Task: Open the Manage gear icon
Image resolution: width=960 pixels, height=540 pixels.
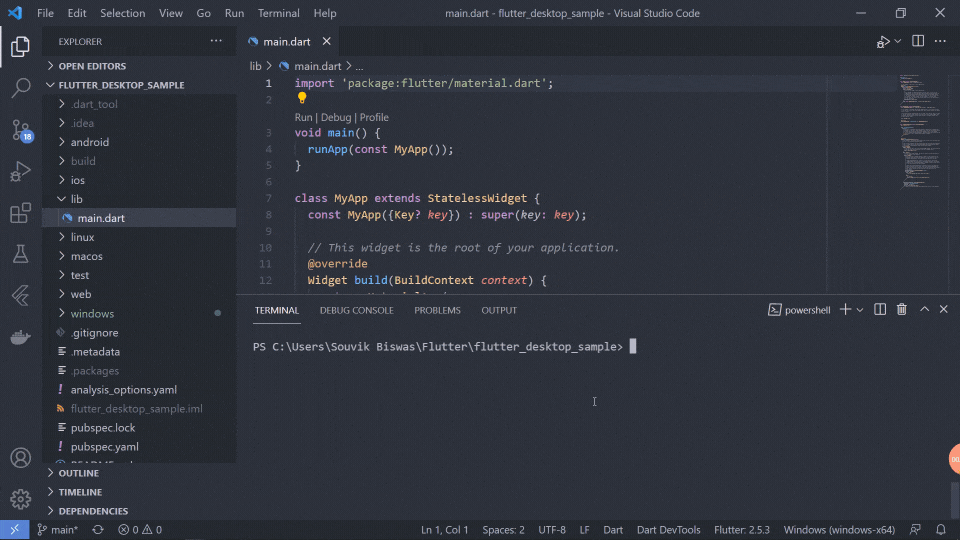Action: click(20, 499)
